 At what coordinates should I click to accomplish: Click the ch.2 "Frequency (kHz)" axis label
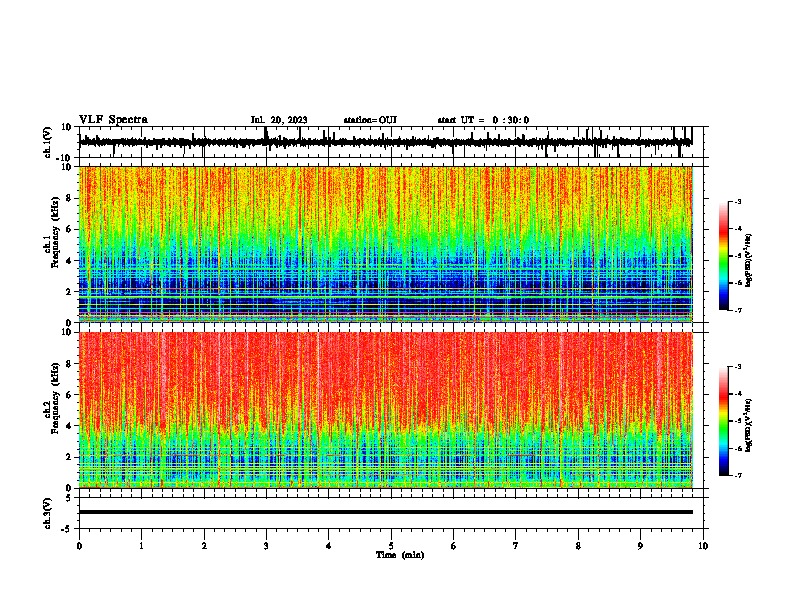(x=55, y=397)
